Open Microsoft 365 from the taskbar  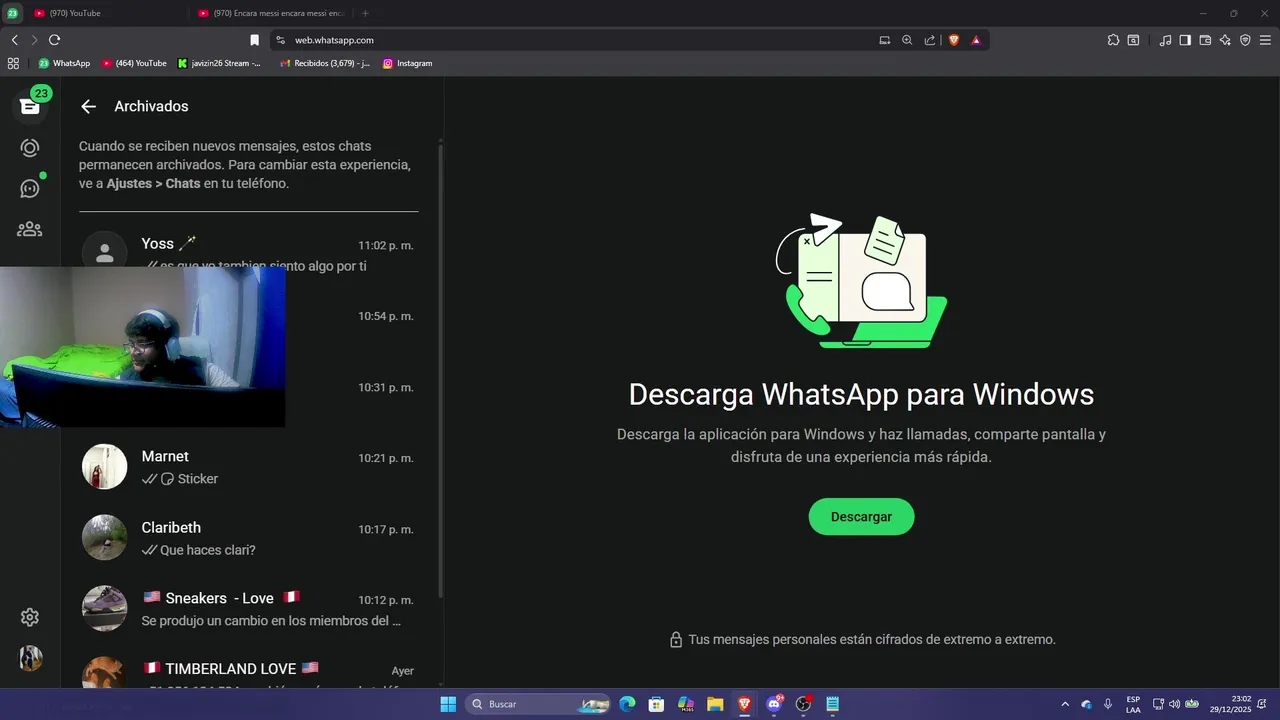[x=686, y=704]
